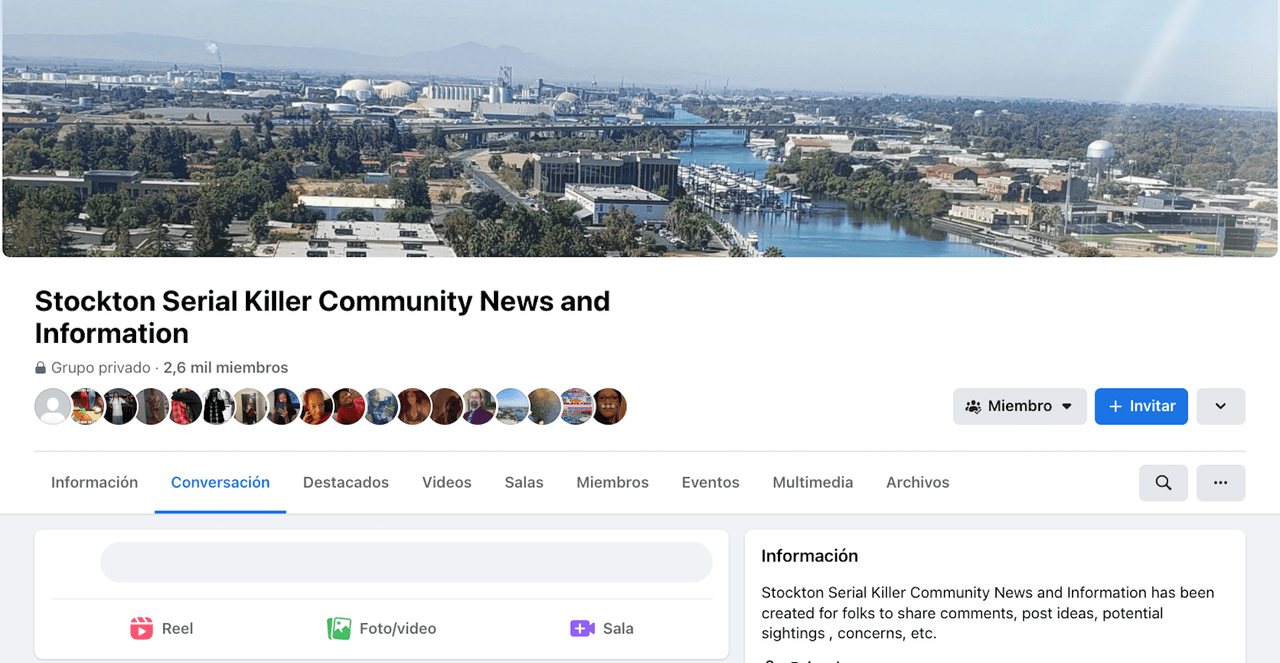Click the post composer text field
The image size is (1280, 663).
(x=406, y=562)
